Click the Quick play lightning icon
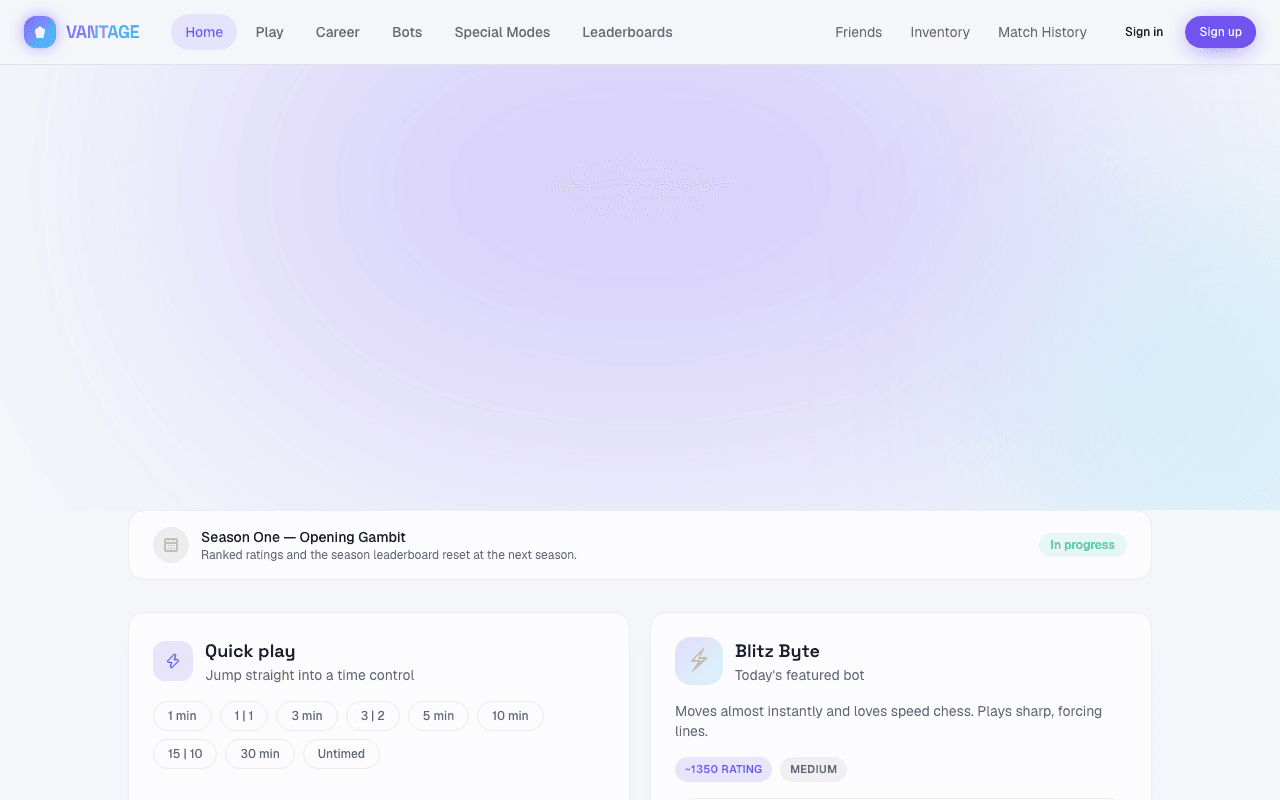 [x=173, y=661]
